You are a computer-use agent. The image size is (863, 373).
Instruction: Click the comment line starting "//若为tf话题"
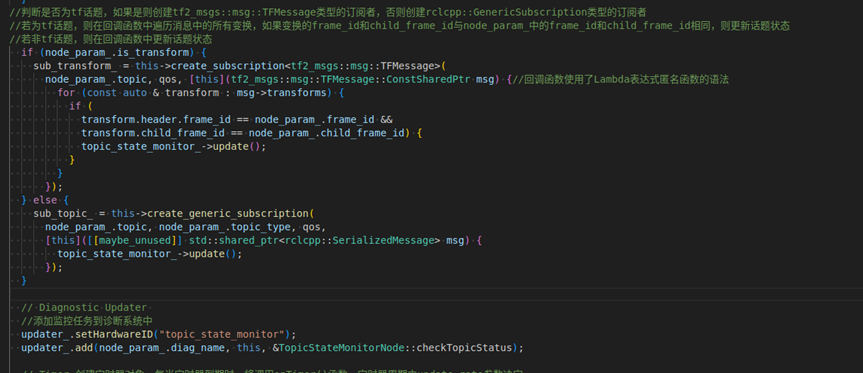(400, 26)
